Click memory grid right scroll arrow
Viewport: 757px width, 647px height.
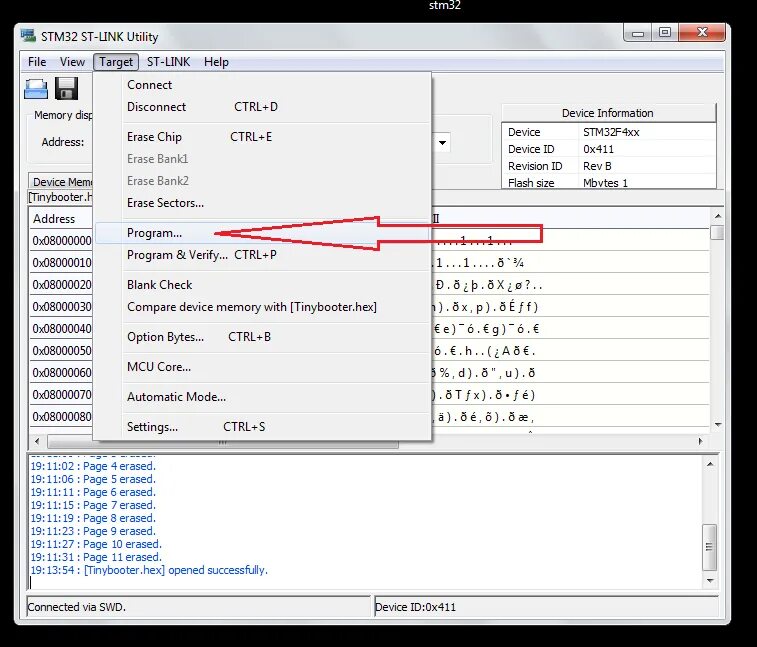point(701,441)
